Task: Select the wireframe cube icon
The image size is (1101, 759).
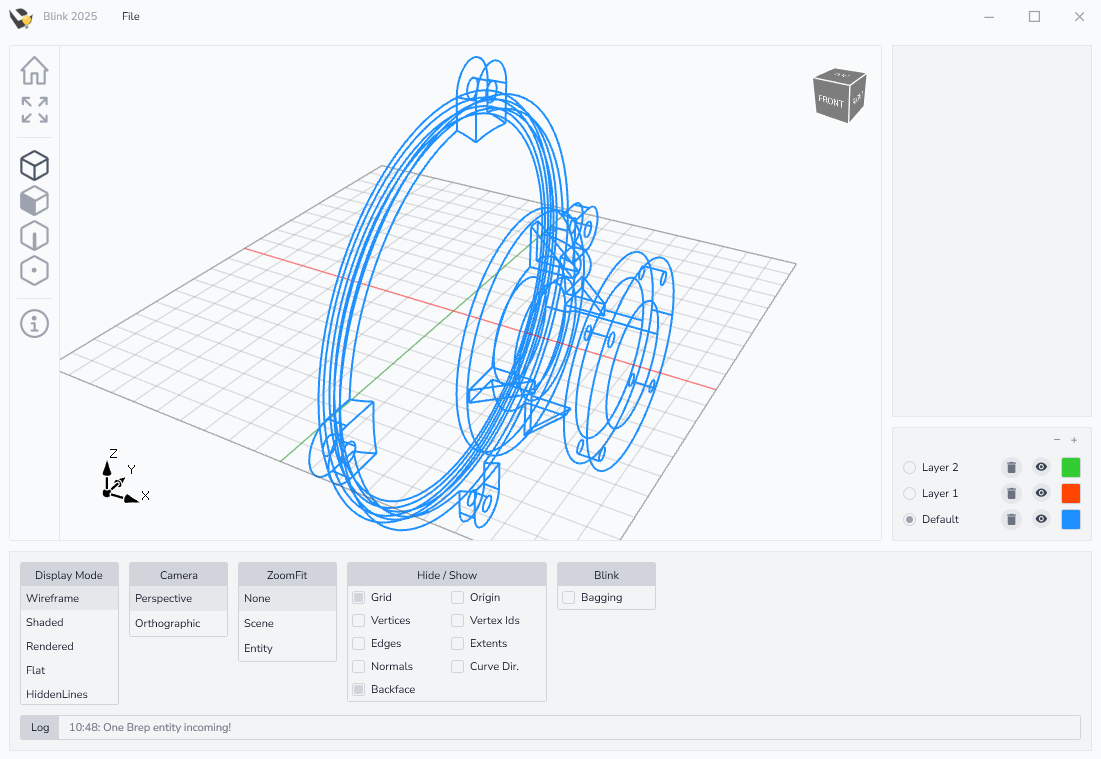Action: pyautogui.click(x=34, y=166)
